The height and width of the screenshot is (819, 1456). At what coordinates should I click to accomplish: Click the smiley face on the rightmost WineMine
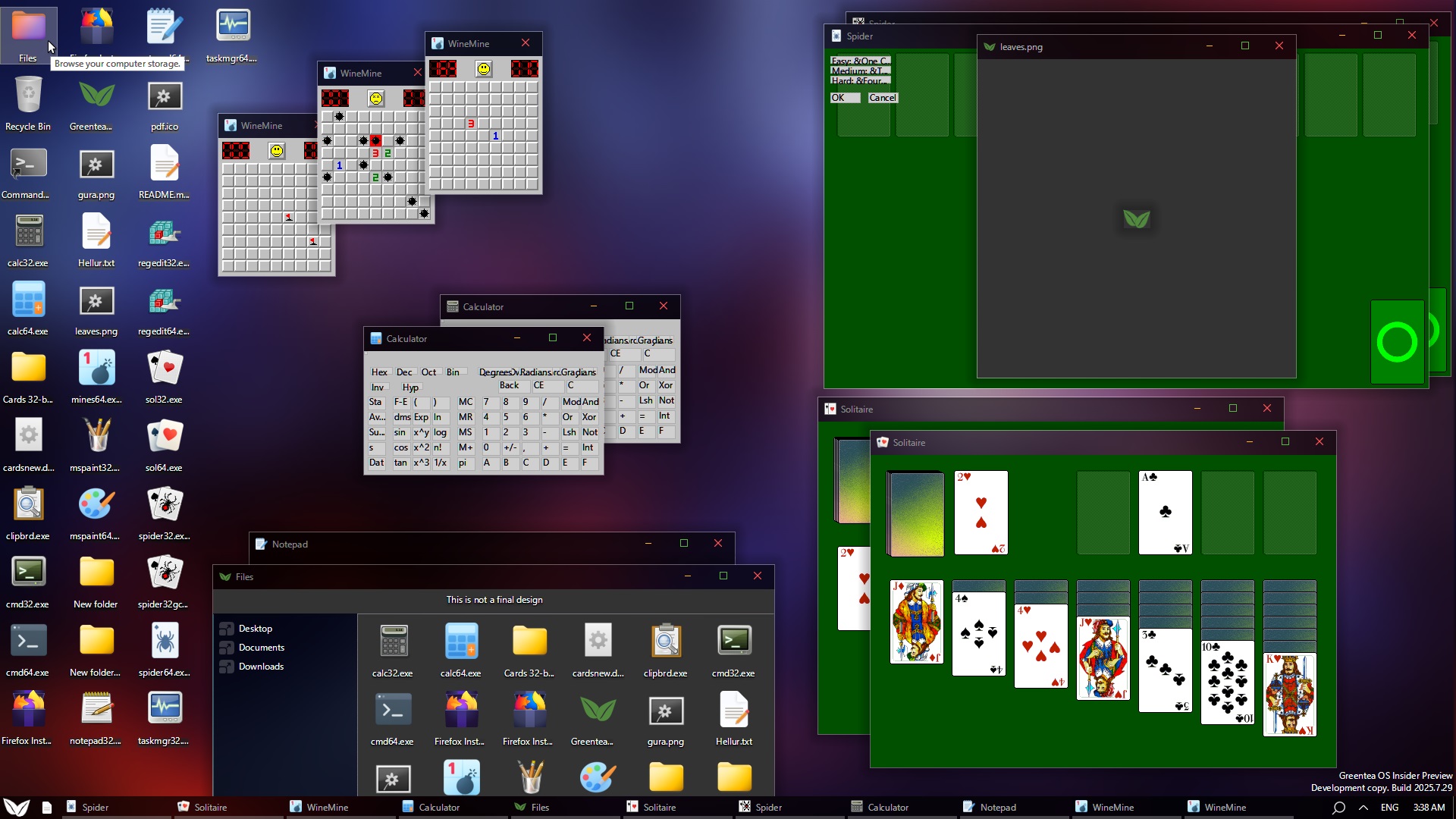click(483, 70)
